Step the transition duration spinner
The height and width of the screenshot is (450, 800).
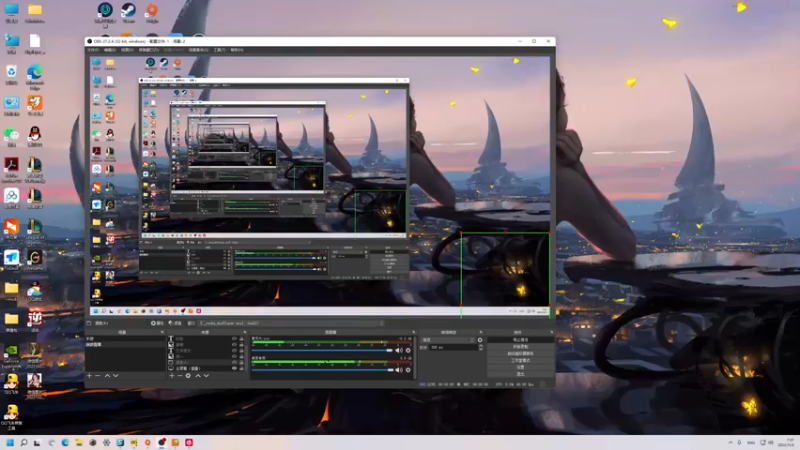(x=481, y=347)
